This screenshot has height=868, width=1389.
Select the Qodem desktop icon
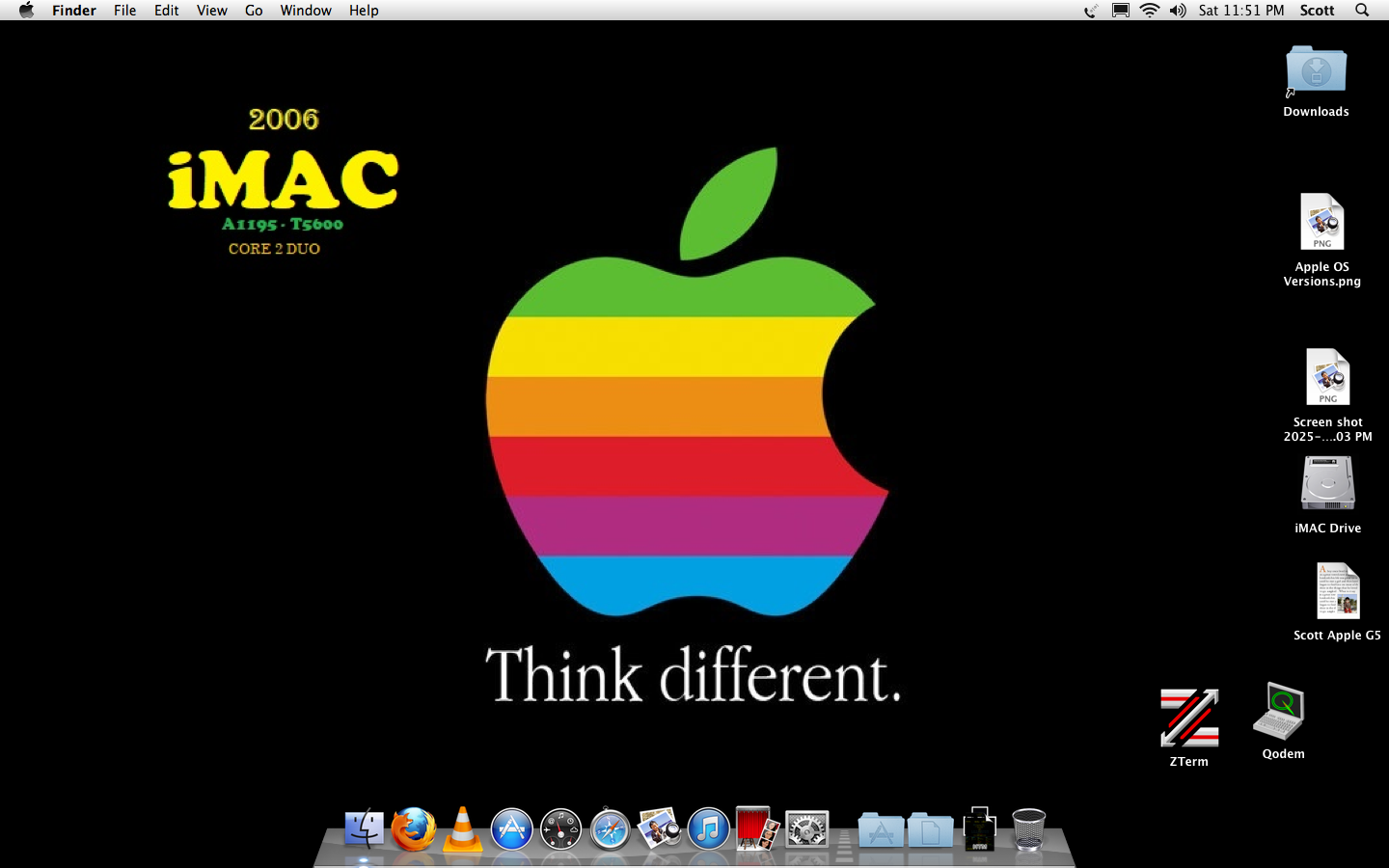click(1279, 713)
